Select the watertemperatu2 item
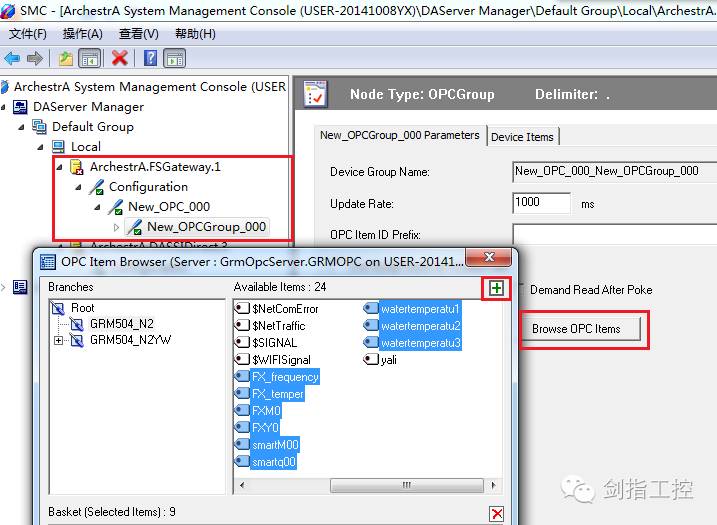This screenshot has width=717, height=525. [420, 326]
